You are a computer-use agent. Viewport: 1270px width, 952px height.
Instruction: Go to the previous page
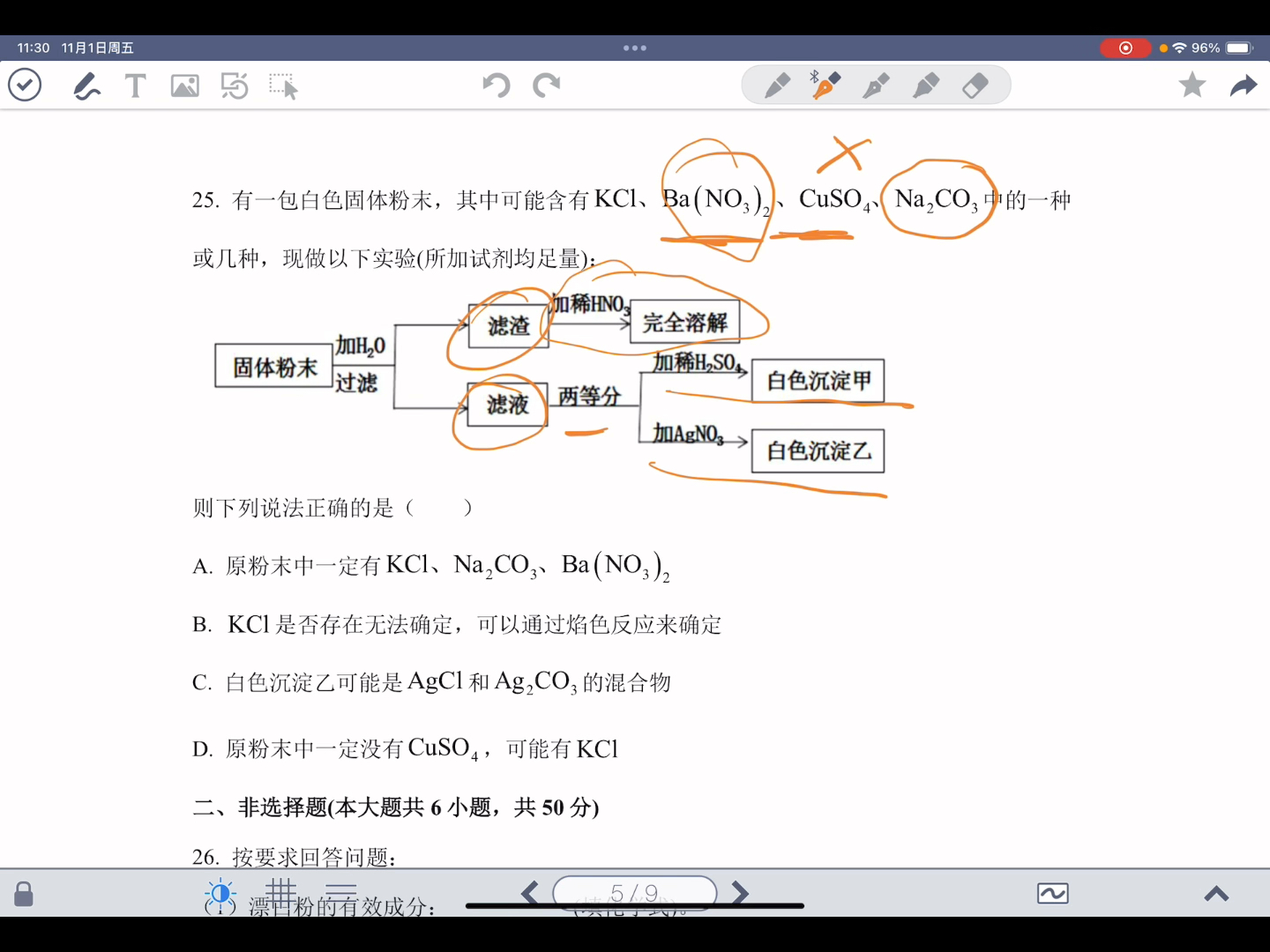click(530, 893)
